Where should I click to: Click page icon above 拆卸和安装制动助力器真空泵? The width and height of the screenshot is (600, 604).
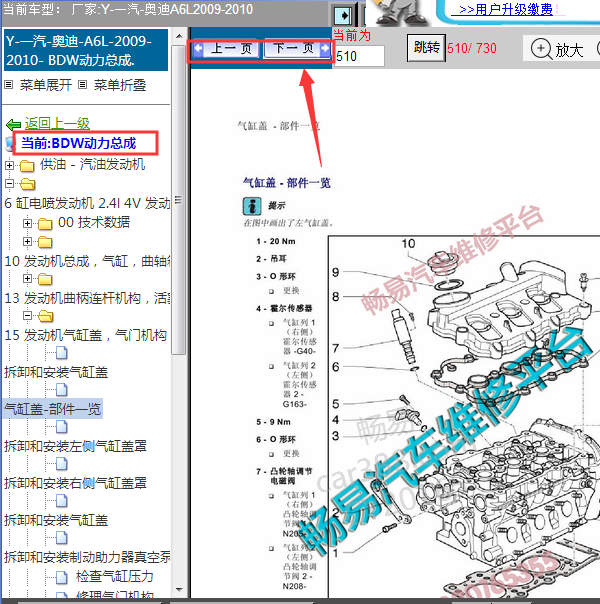pyautogui.click(x=62, y=537)
